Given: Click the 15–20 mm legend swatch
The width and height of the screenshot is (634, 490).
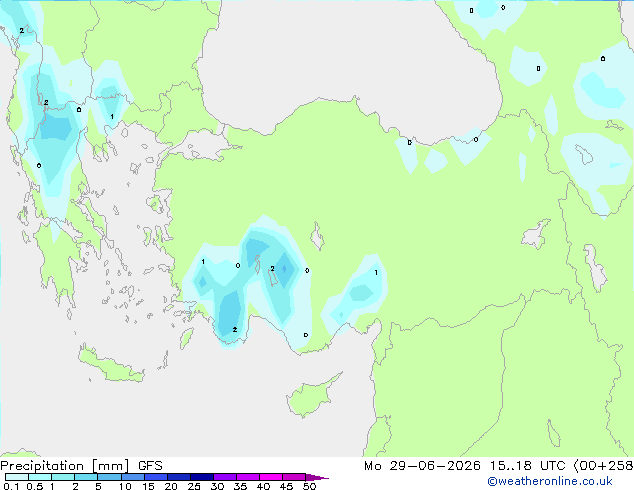Looking at the screenshot, I should pos(156,477).
